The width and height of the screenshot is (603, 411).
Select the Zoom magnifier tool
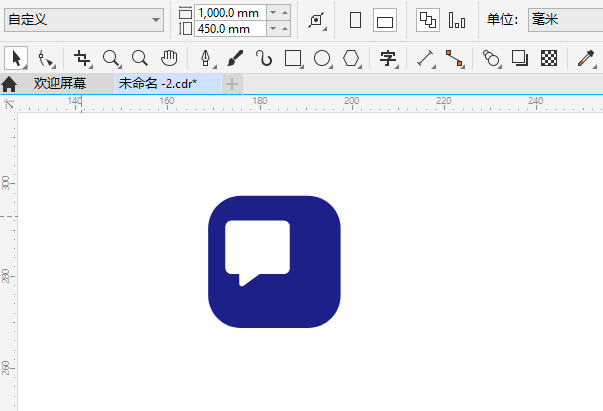[111, 58]
